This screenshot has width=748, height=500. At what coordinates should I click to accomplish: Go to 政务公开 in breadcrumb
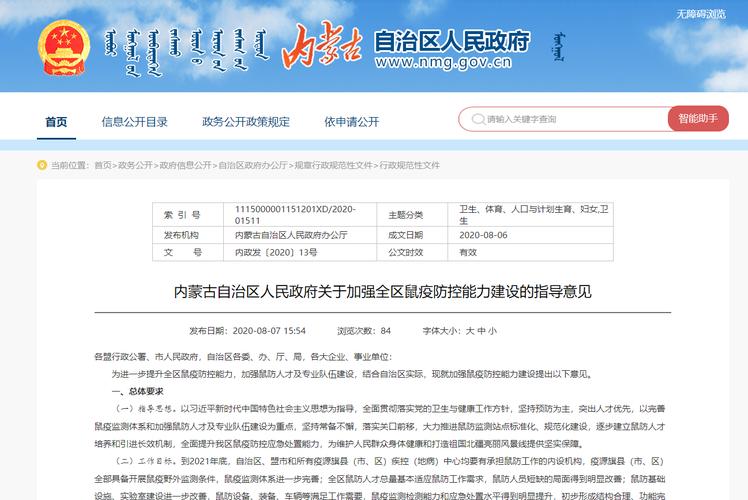(x=135, y=166)
